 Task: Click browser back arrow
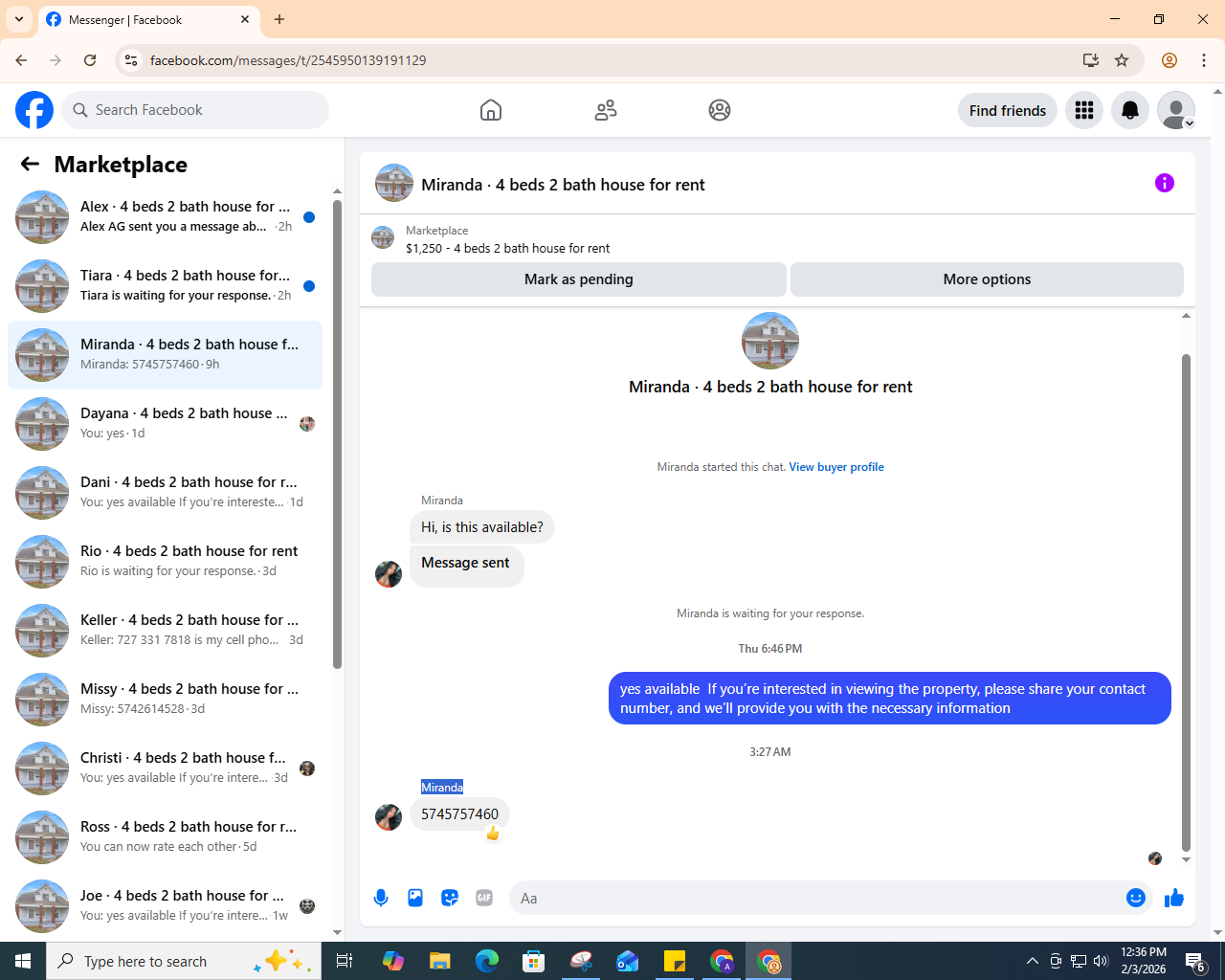pos(21,60)
